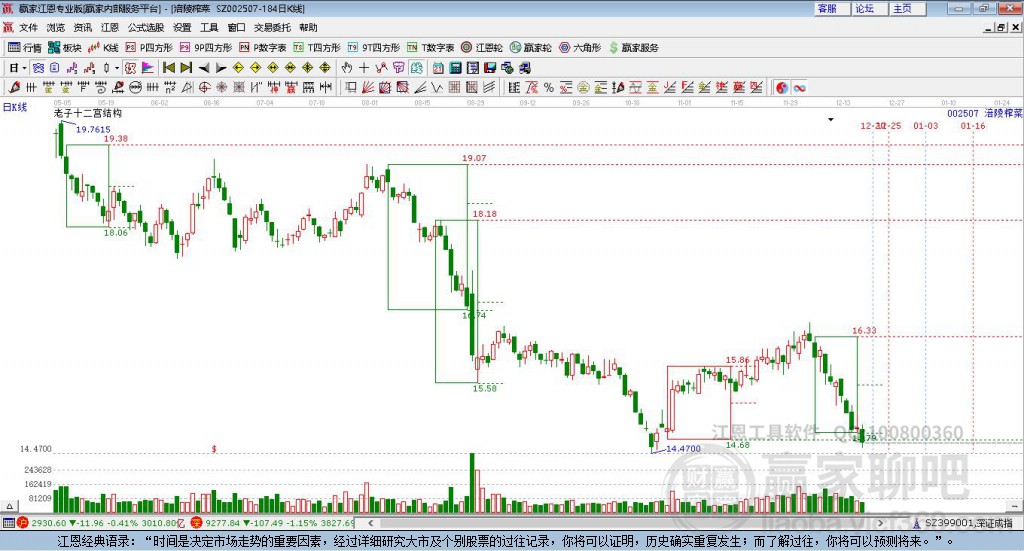Open the 窗口 menu

tap(236, 27)
